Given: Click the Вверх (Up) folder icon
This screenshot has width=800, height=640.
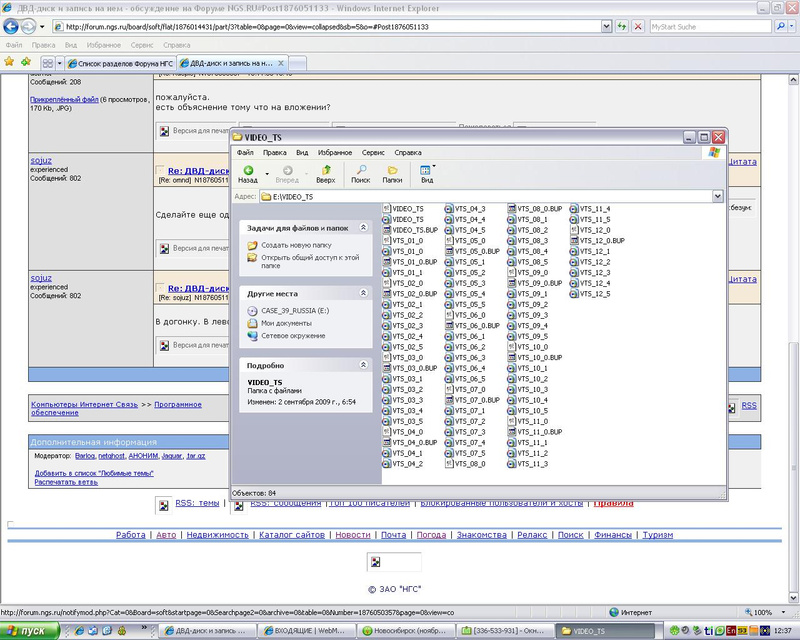Looking at the screenshot, I should point(325,174).
